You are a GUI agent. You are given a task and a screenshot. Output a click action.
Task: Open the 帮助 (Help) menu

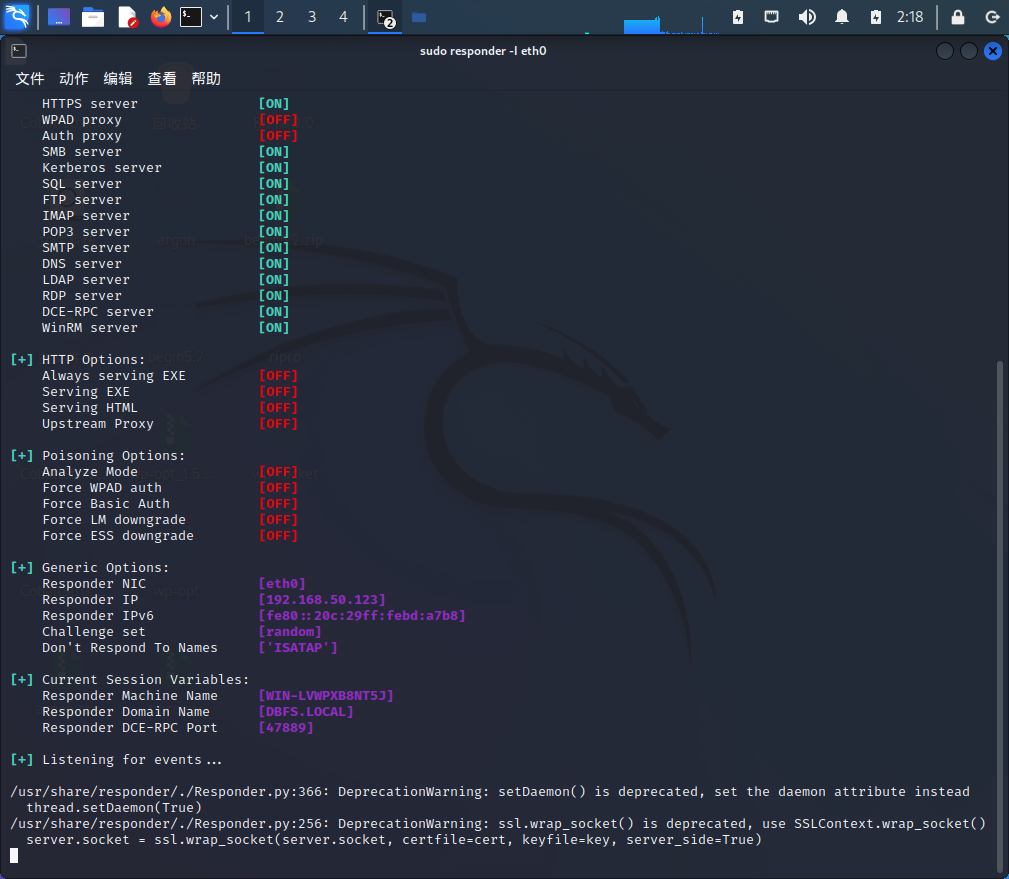[206, 79]
